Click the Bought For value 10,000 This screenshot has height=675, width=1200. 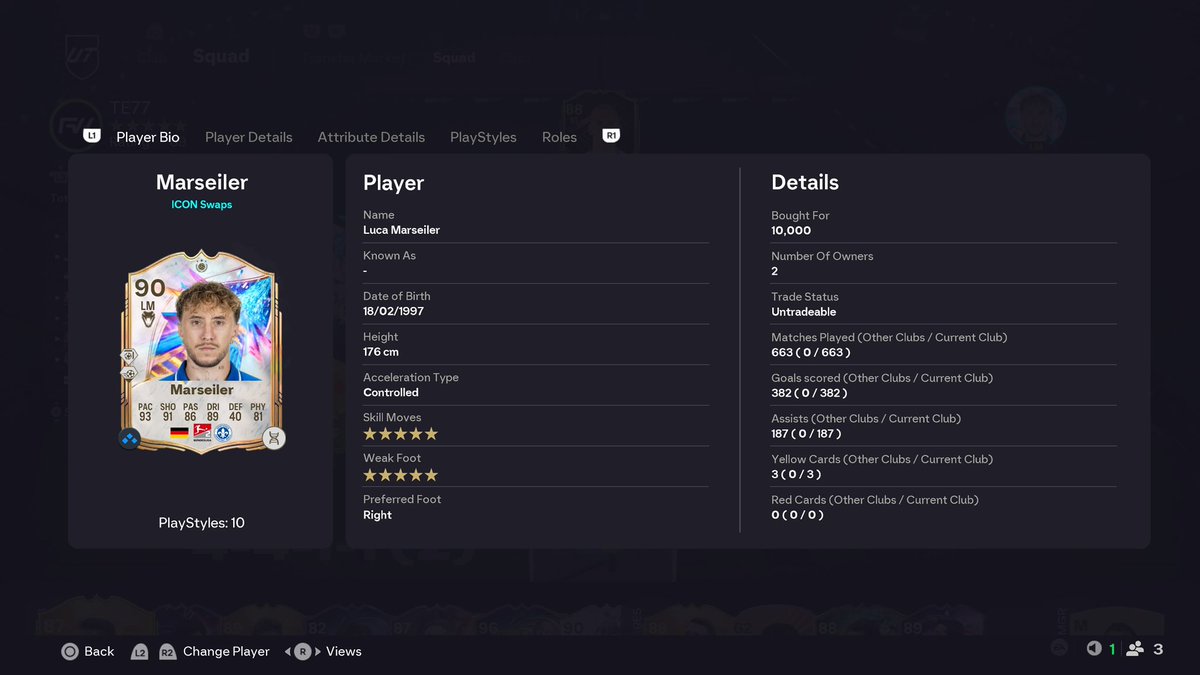(791, 230)
